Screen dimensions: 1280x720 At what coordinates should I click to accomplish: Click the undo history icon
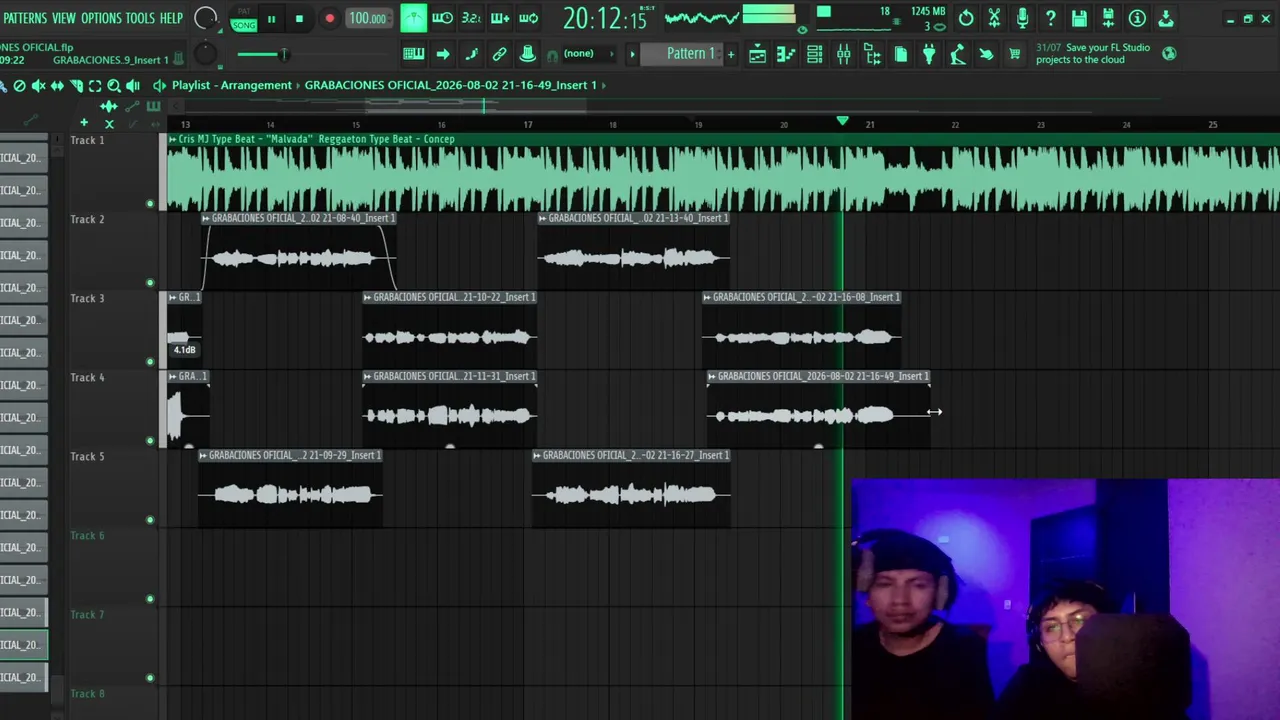pos(966,18)
